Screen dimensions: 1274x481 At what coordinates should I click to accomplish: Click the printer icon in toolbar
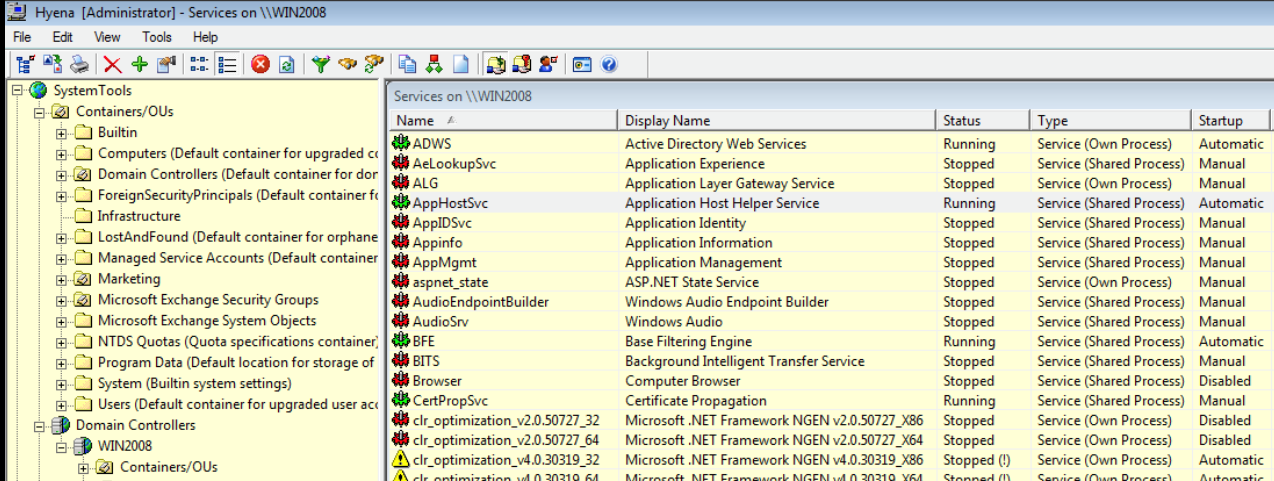point(80,65)
